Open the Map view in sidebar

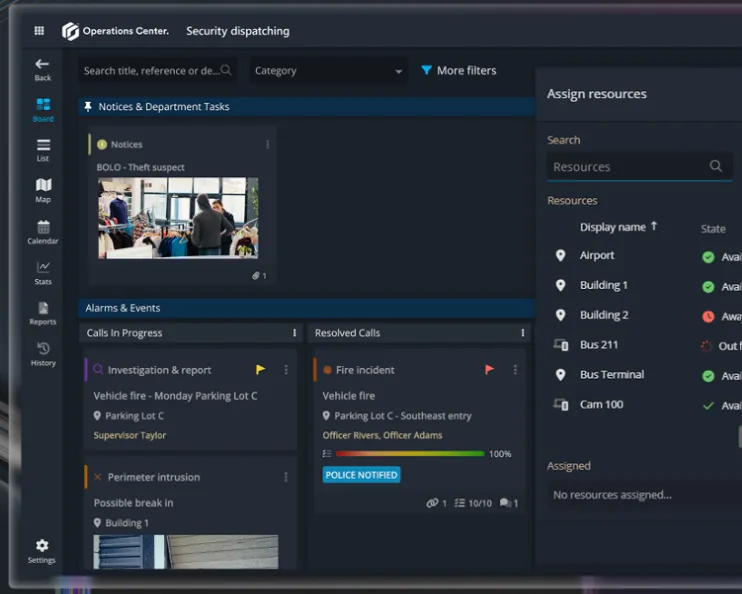click(43, 189)
